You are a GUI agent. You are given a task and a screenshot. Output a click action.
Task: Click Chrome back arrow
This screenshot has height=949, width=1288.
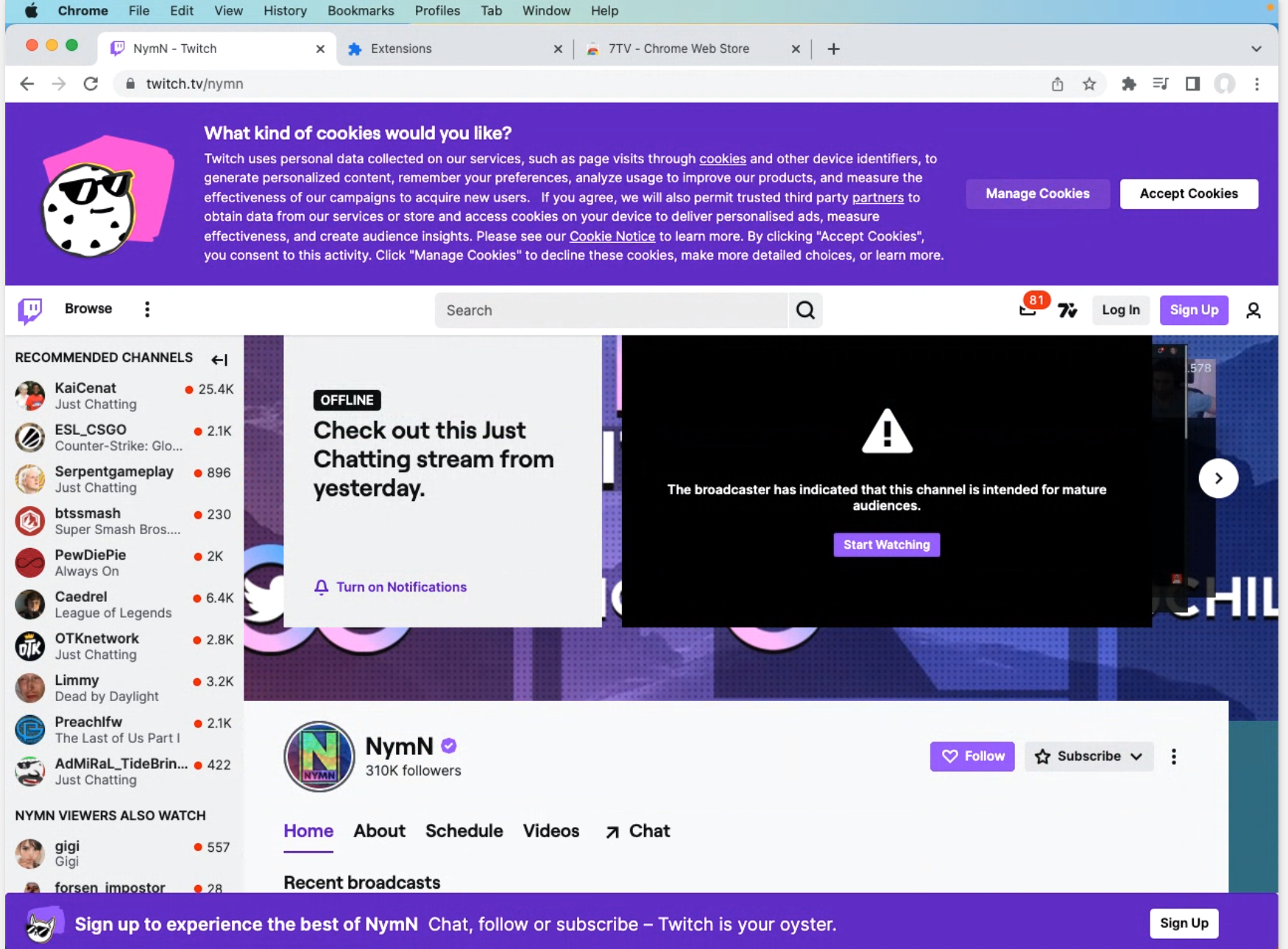(x=27, y=84)
